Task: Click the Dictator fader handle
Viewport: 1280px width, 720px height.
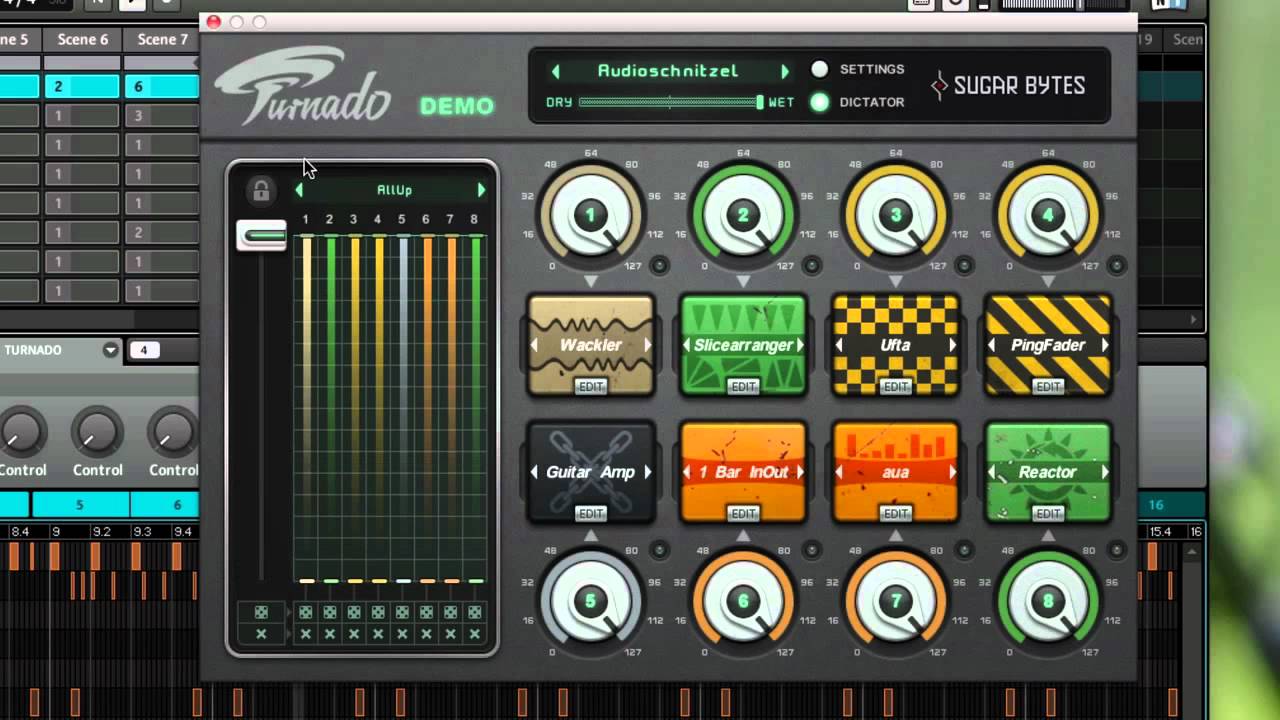Action: point(261,236)
